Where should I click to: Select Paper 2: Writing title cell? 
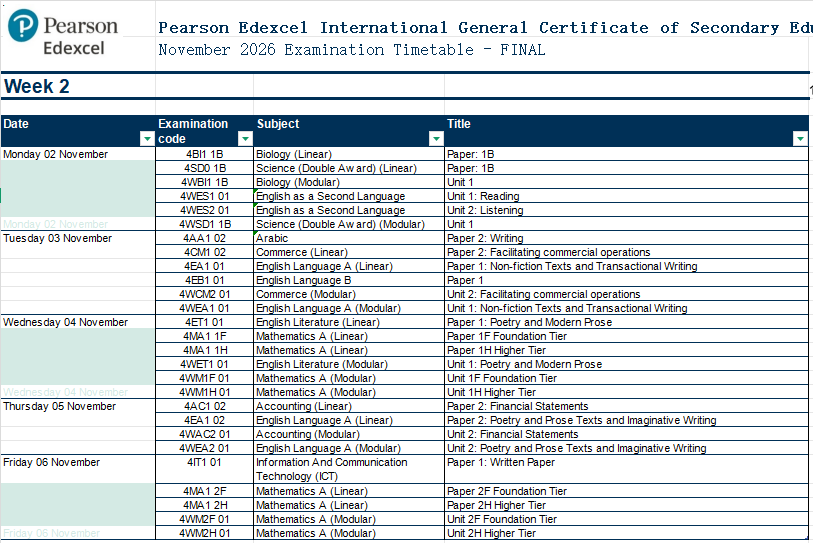[x=626, y=238]
